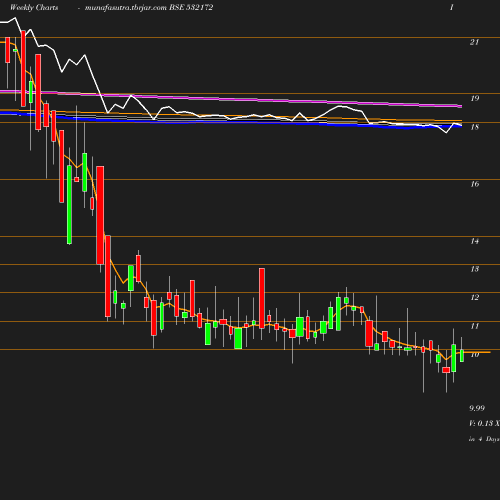Click the price axis label 13
The image size is (500, 500).
pos(475,269)
